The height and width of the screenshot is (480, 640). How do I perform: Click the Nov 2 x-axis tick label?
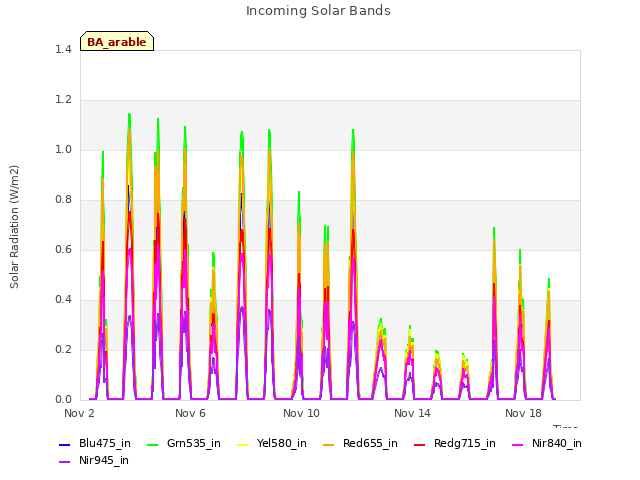point(79,413)
